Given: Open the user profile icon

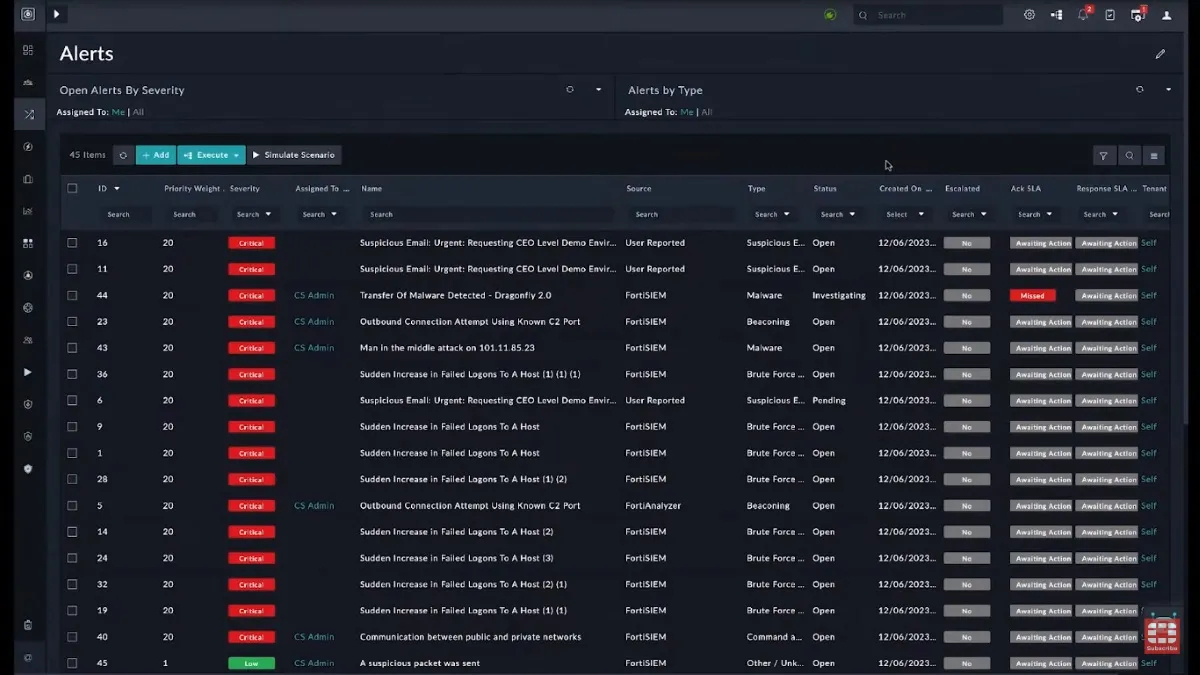Looking at the screenshot, I should (1166, 15).
